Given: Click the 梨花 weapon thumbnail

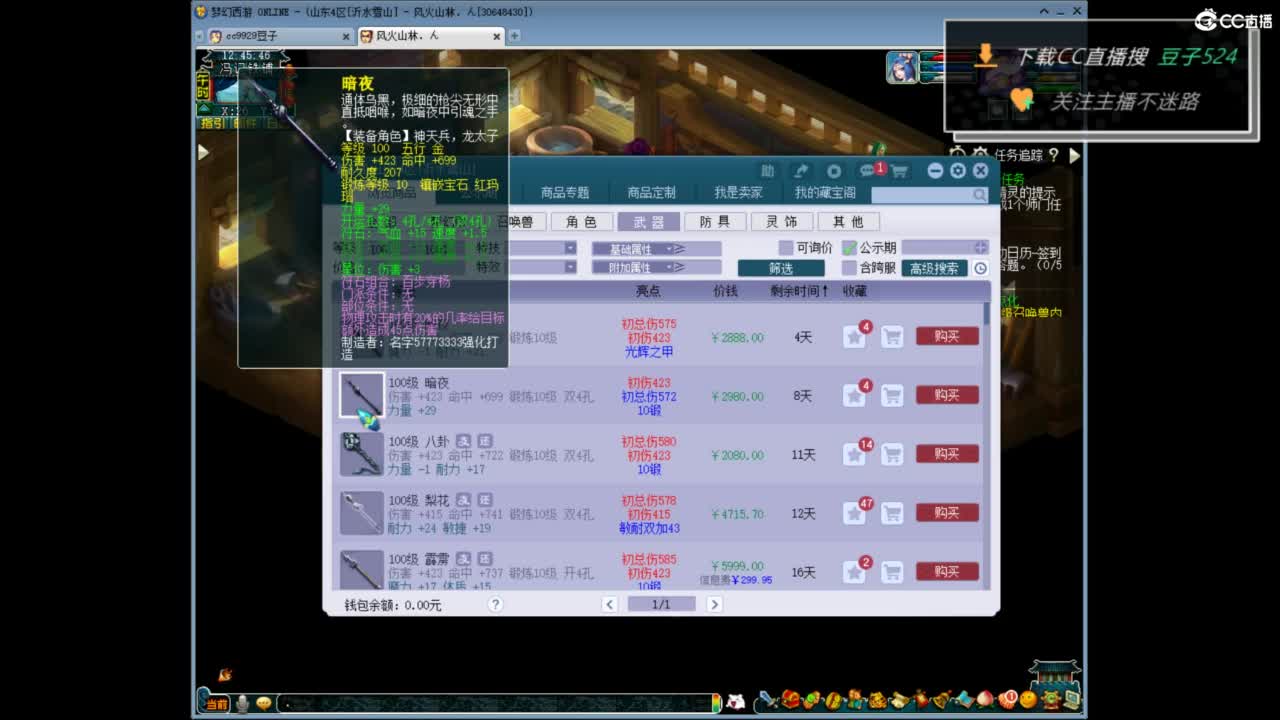Looking at the screenshot, I should [x=361, y=513].
